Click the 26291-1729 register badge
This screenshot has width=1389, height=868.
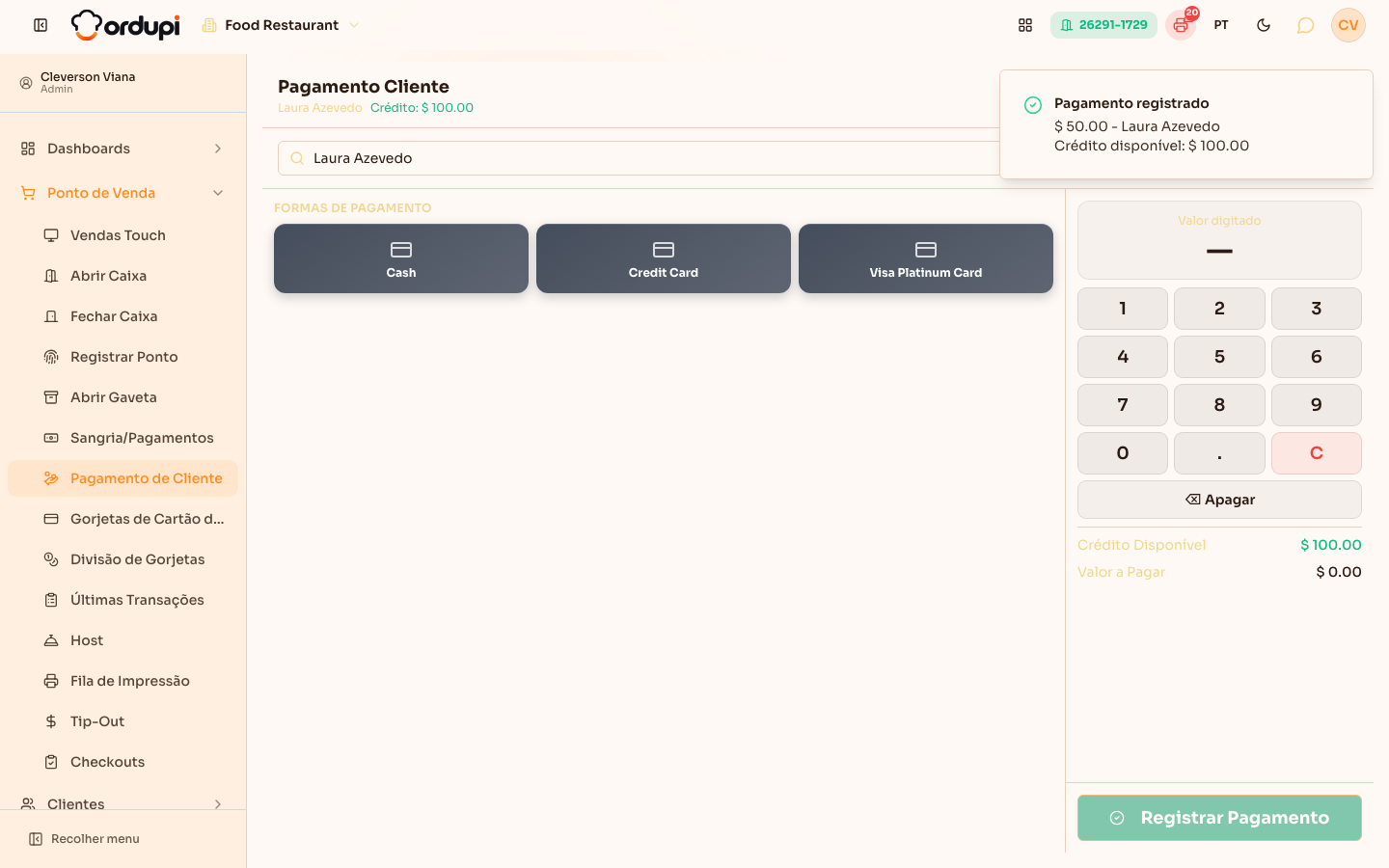[1103, 25]
